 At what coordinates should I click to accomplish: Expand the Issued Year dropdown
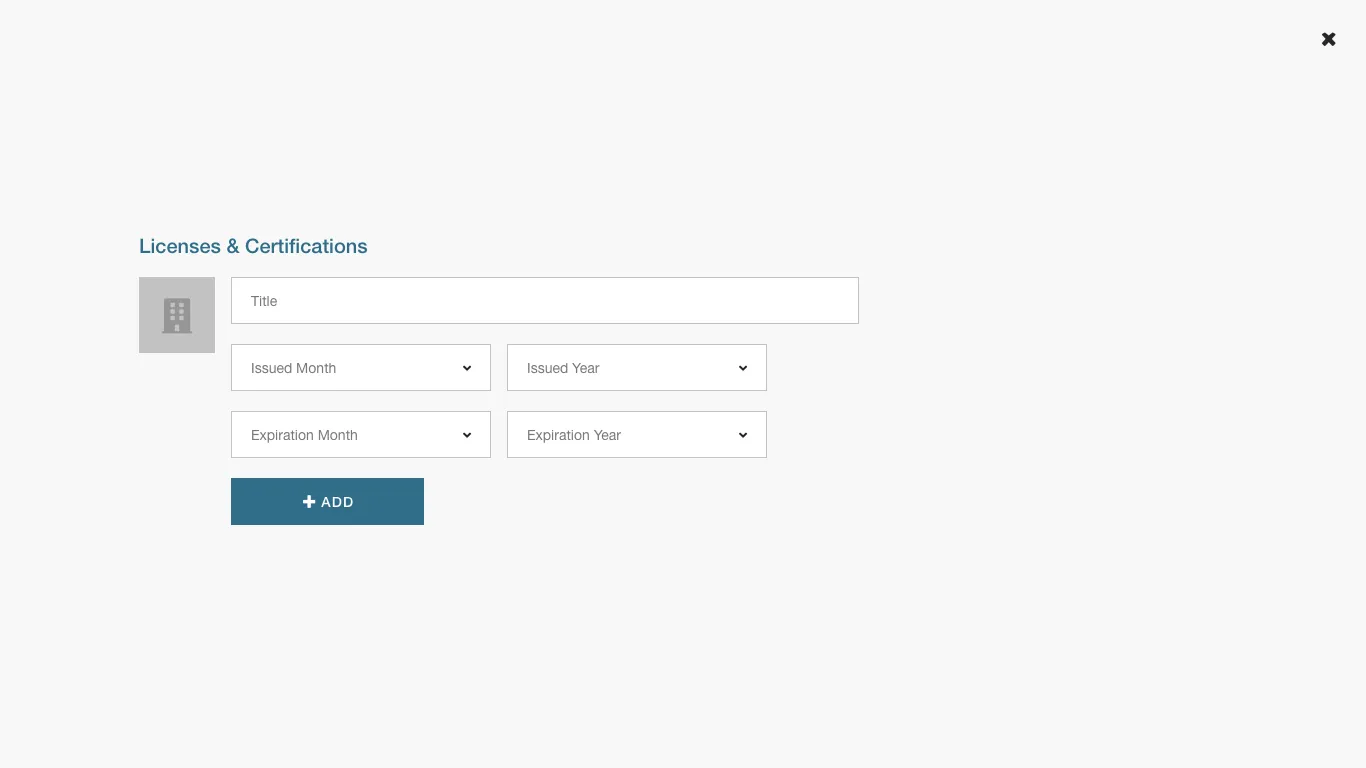click(x=636, y=368)
